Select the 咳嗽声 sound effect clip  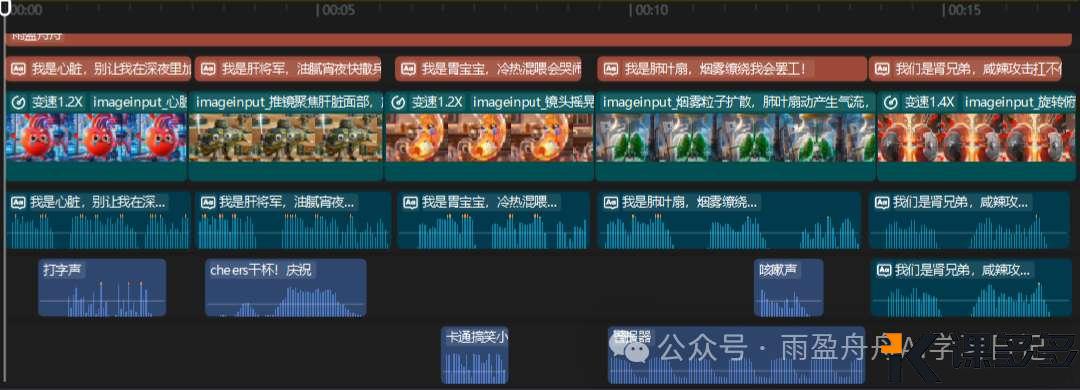[789, 287]
